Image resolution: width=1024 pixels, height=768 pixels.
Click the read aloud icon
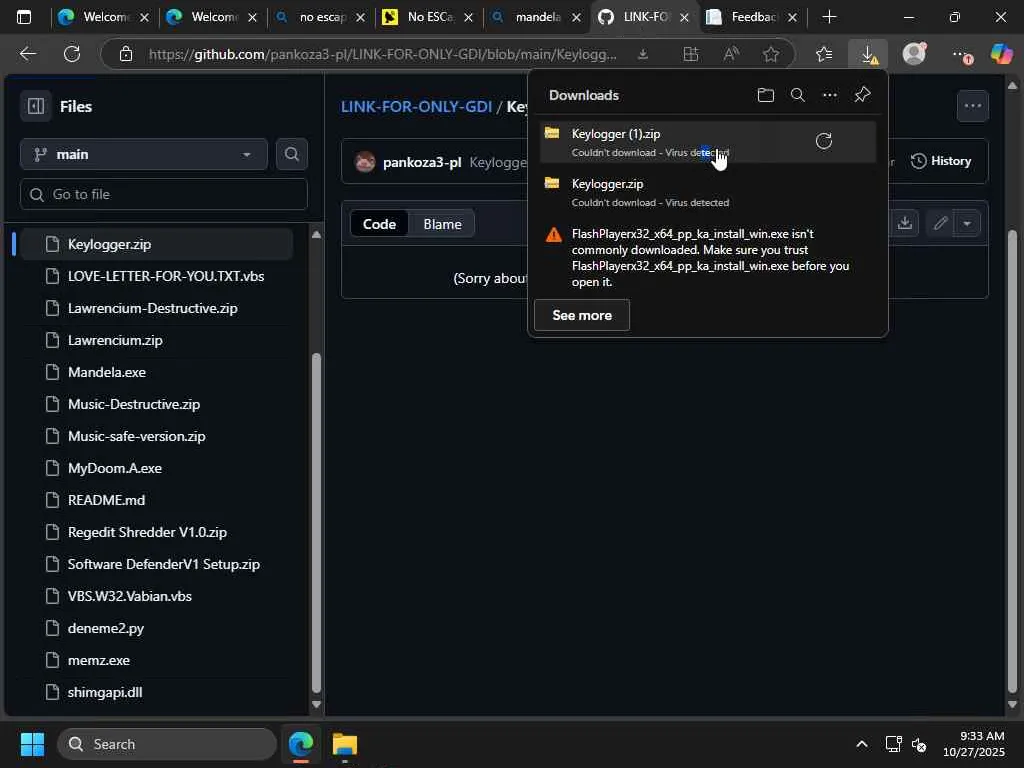pyautogui.click(x=731, y=54)
